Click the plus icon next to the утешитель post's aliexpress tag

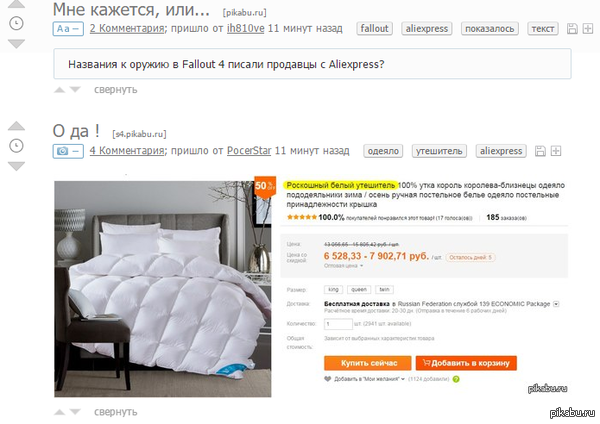coord(556,151)
